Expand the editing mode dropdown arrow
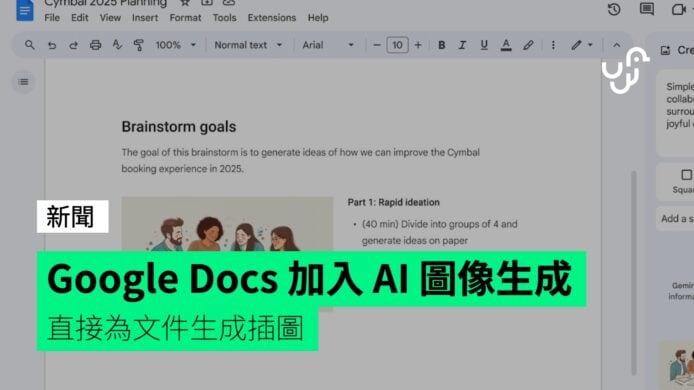This screenshot has width=694, height=390. 590,45
